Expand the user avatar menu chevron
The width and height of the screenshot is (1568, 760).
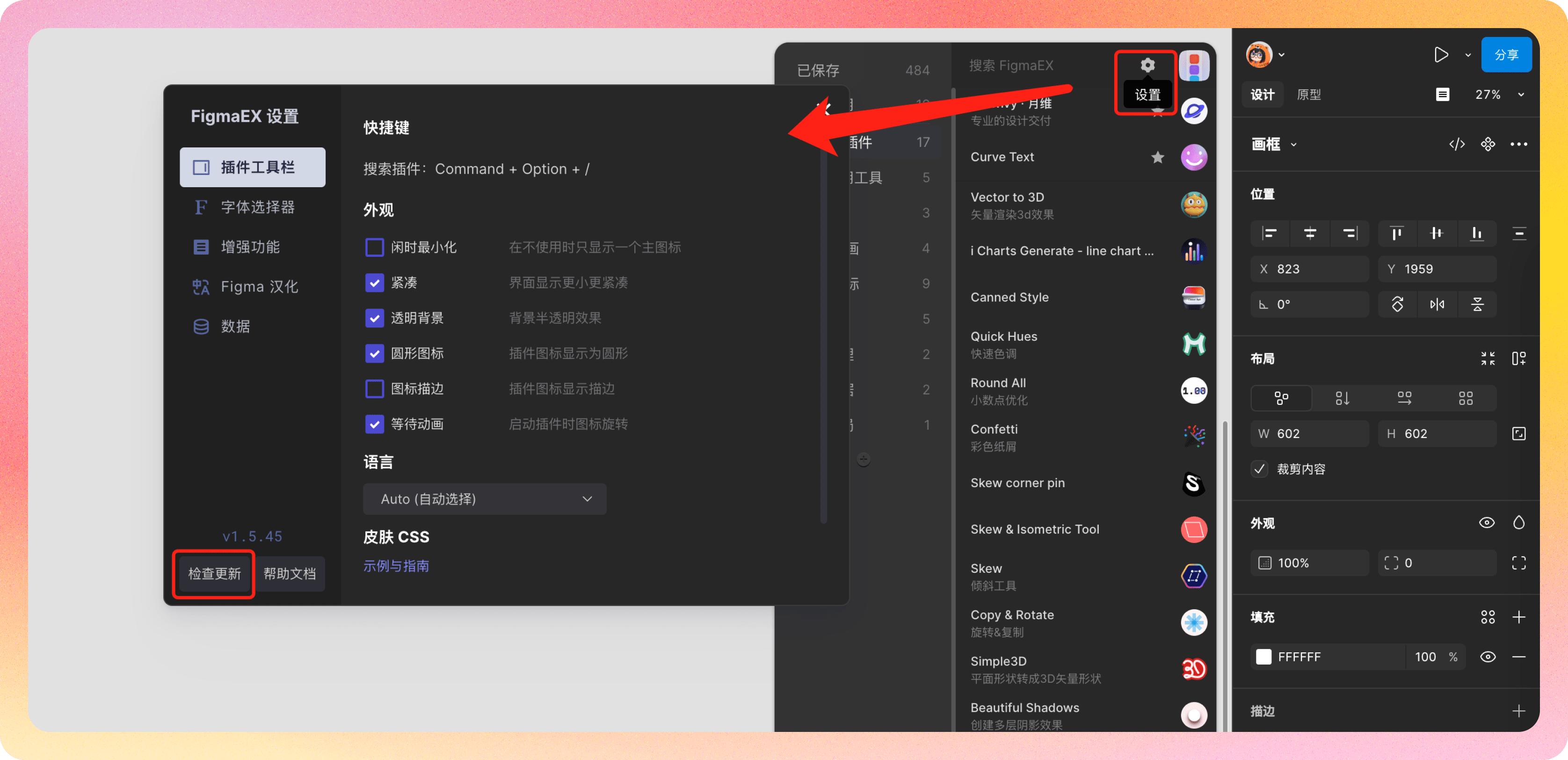coord(1281,55)
